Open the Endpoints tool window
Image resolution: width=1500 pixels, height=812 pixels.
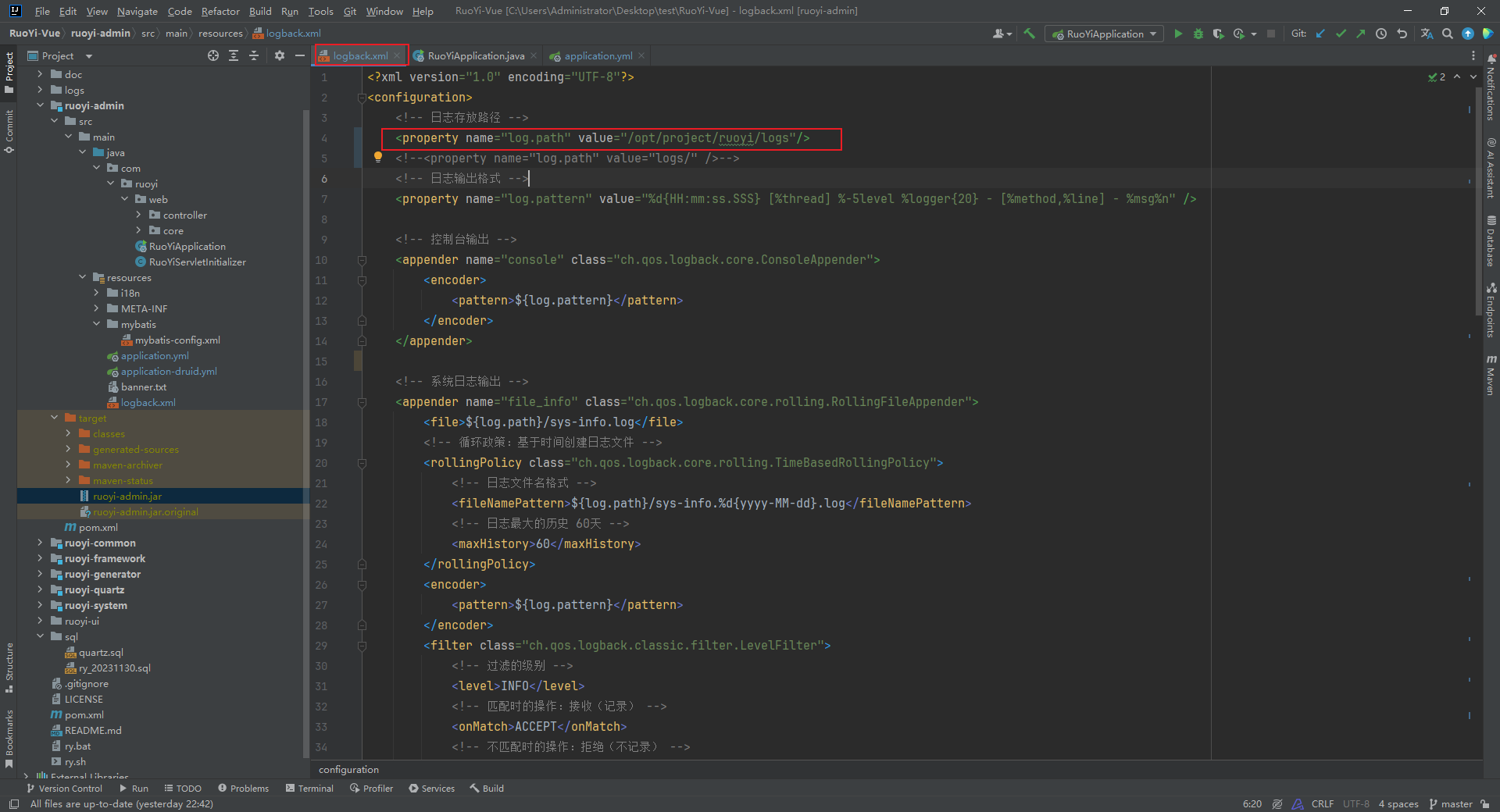coord(1491,310)
